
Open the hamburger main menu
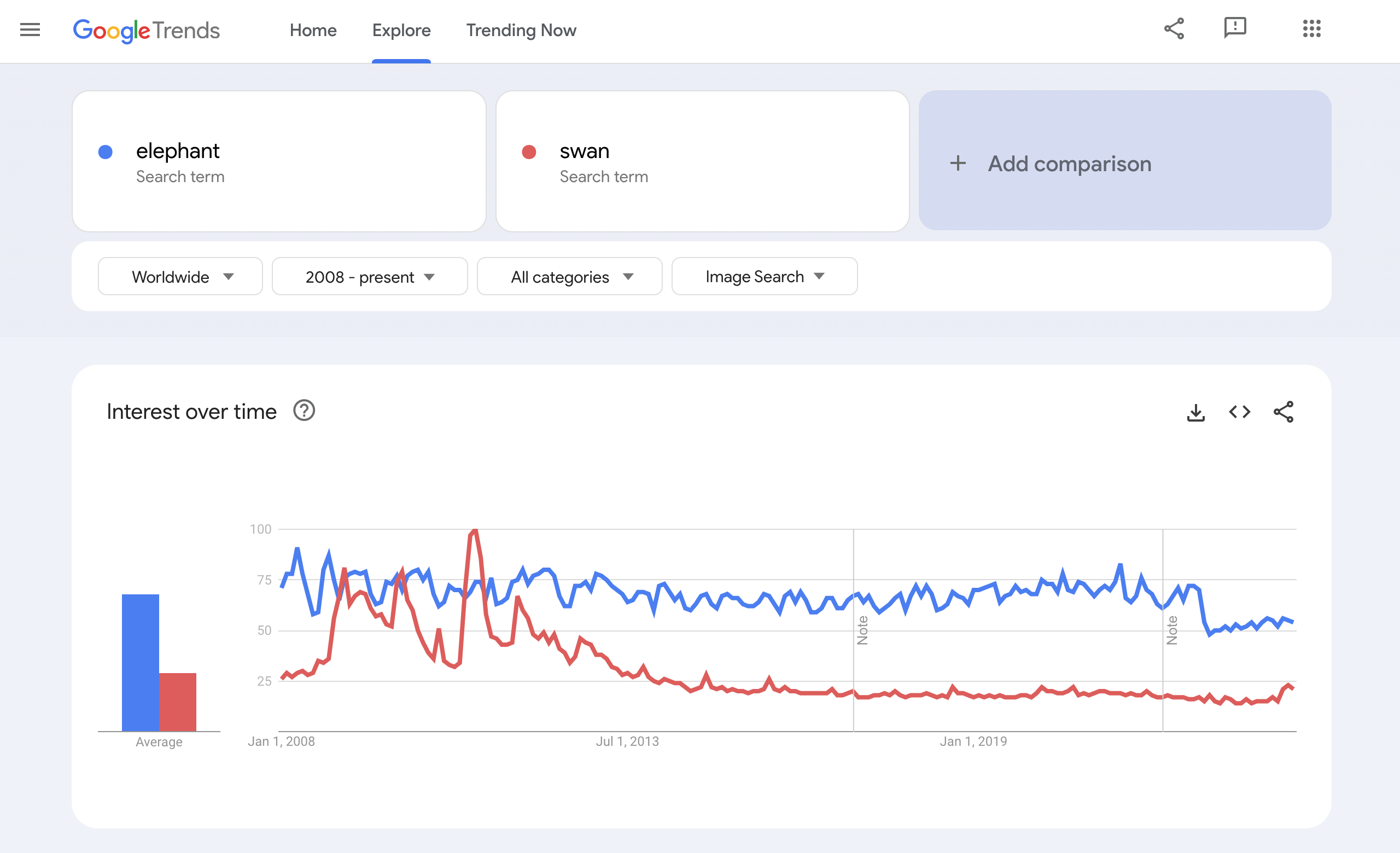click(30, 30)
